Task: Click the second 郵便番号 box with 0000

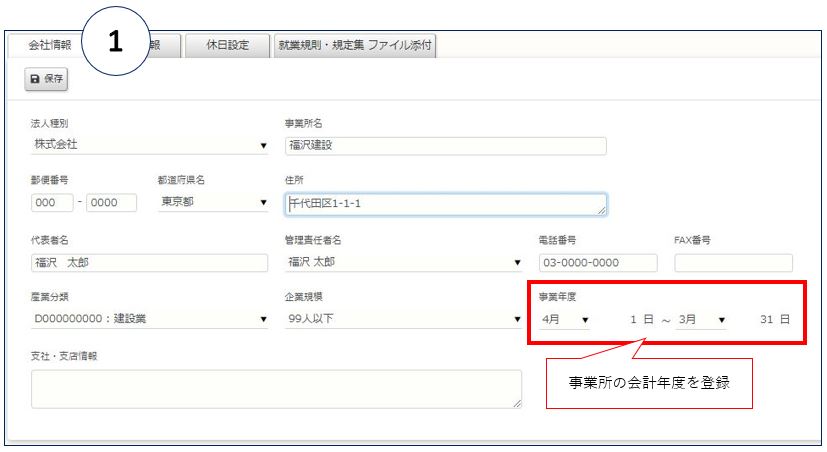Action: [x=110, y=203]
